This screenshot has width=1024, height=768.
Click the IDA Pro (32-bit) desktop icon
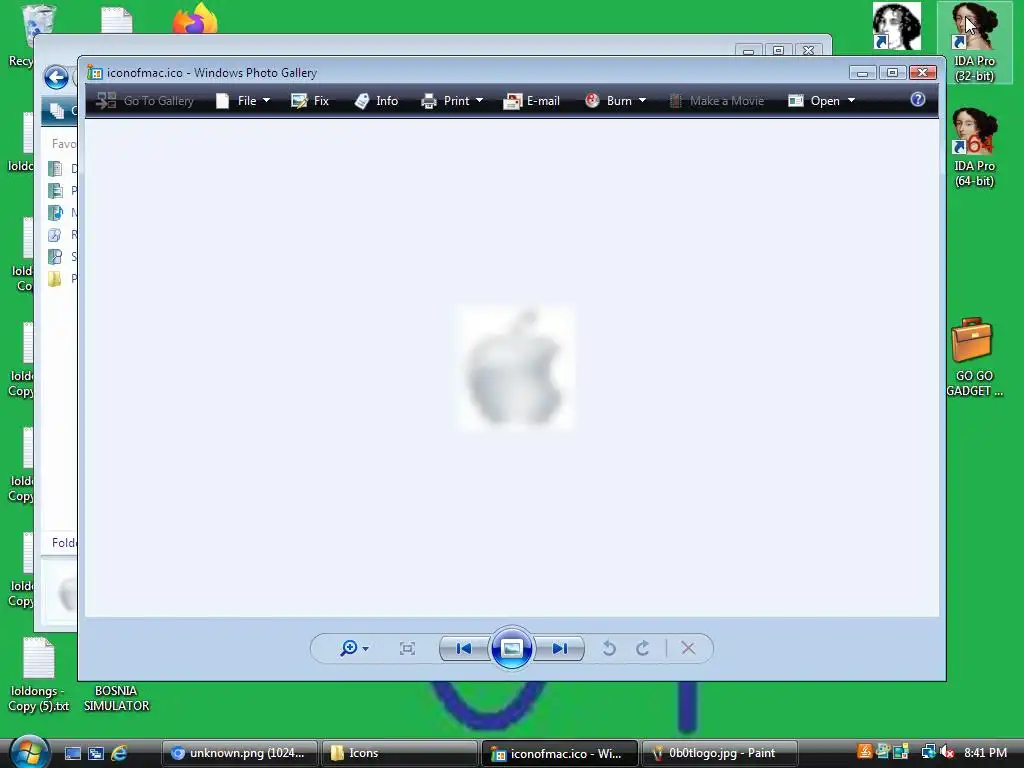coord(974,43)
